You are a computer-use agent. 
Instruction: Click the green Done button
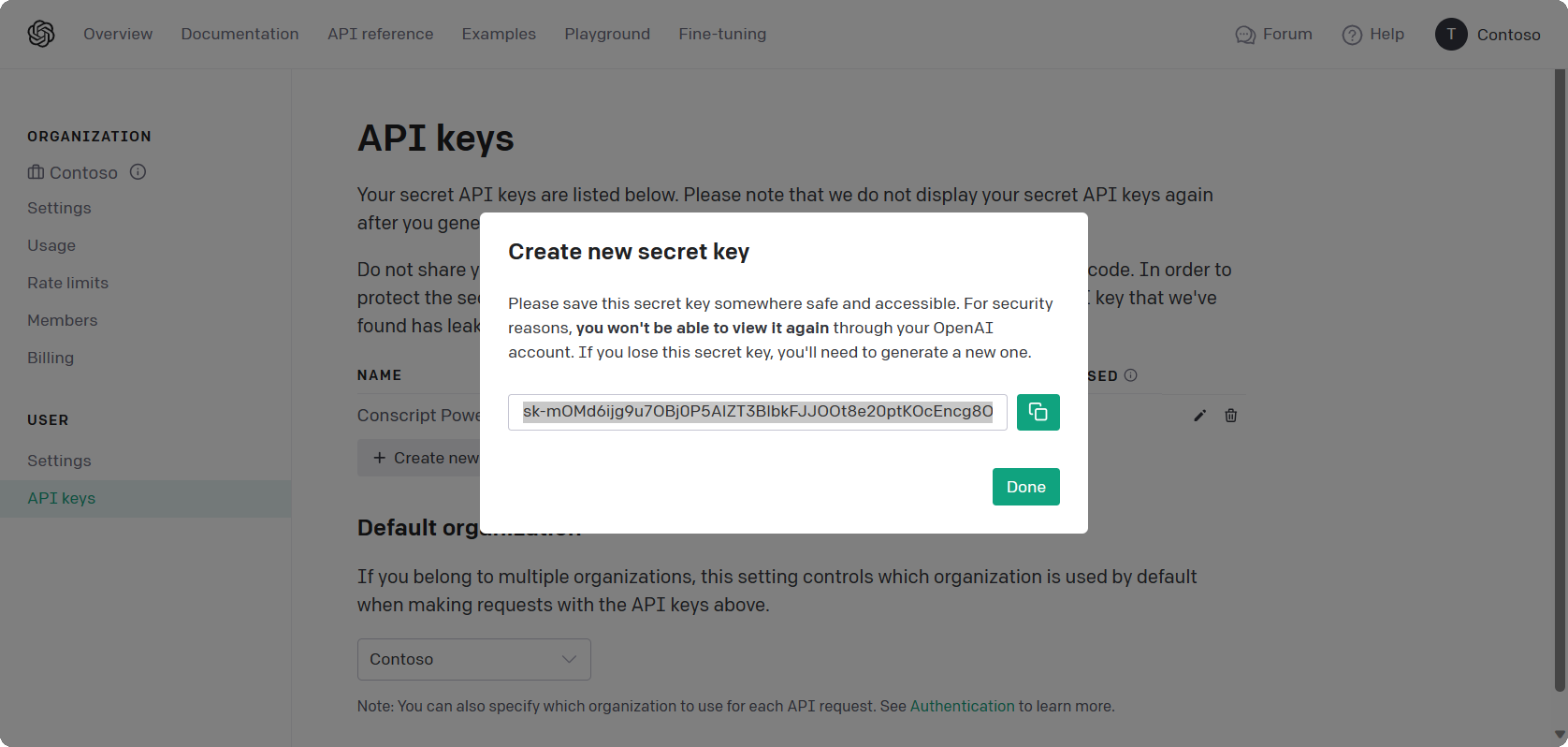pos(1025,487)
